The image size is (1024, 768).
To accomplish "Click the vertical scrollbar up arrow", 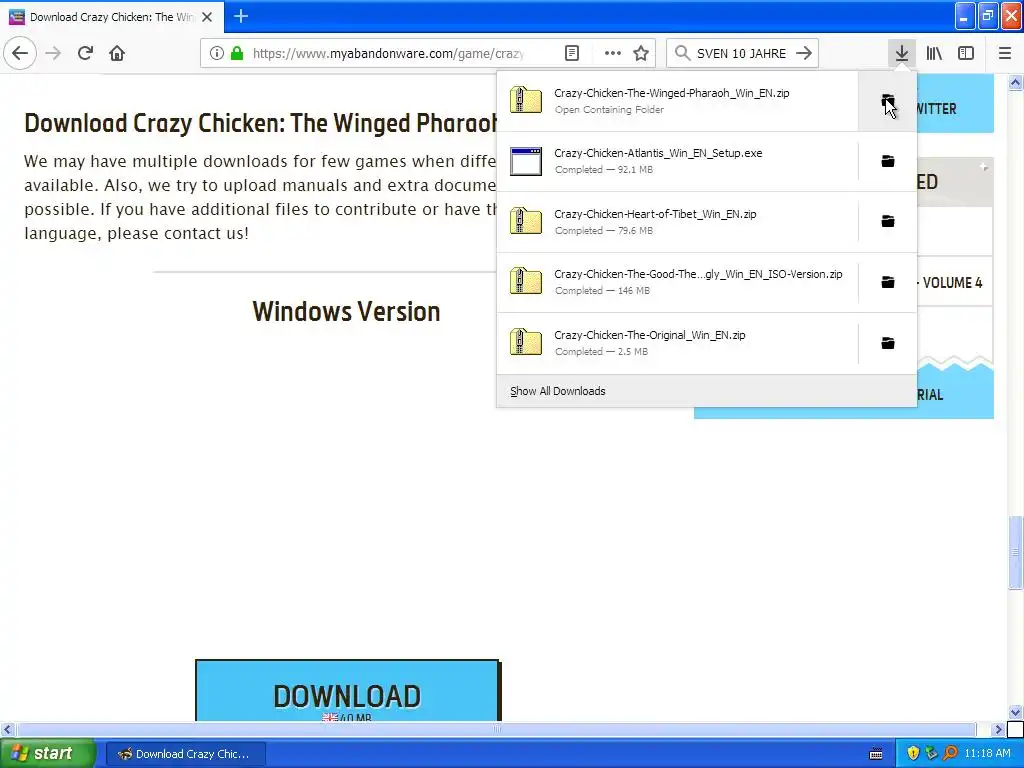I will 1015,82.
